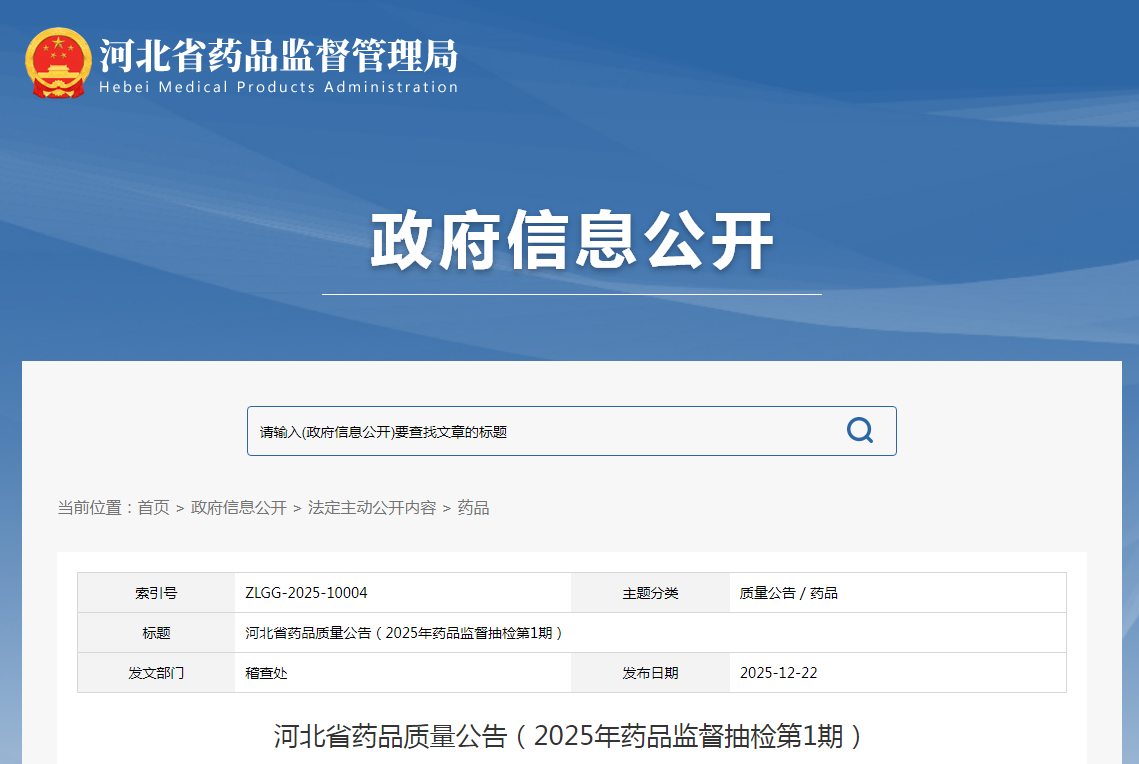This screenshot has height=764, width=1139.
Task: Click the 河北省药品监督管理局 site title
Action: (x=278, y=54)
